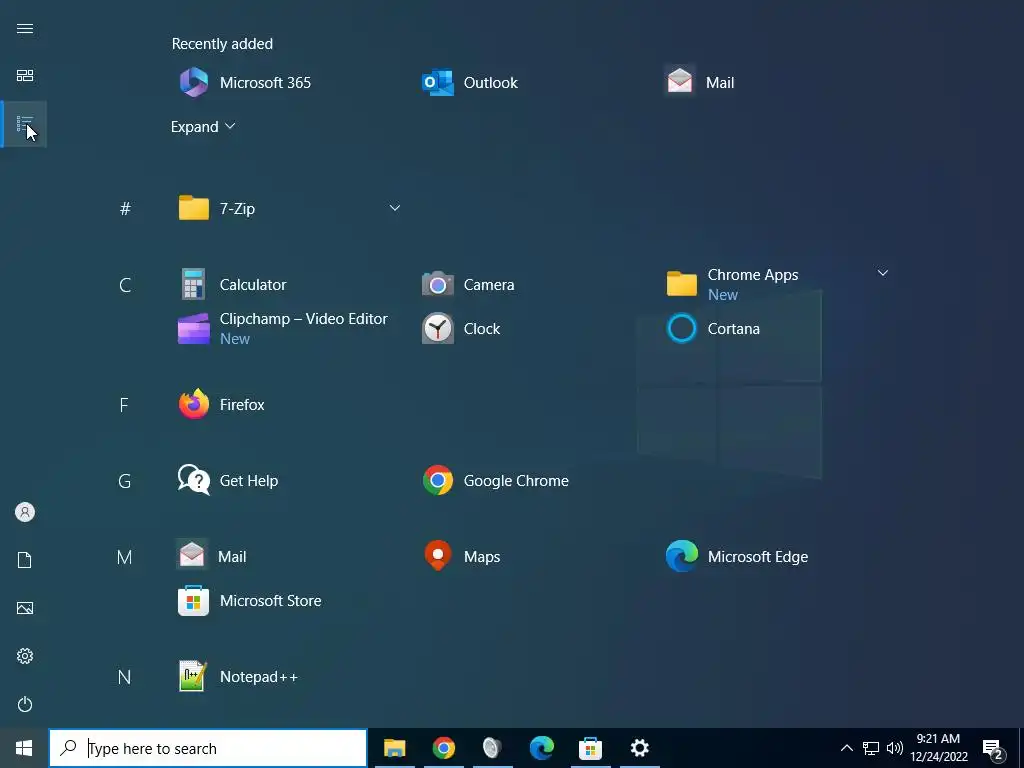Open File Explorer from the taskbar
1024x768 pixels.
click(394, 748)
